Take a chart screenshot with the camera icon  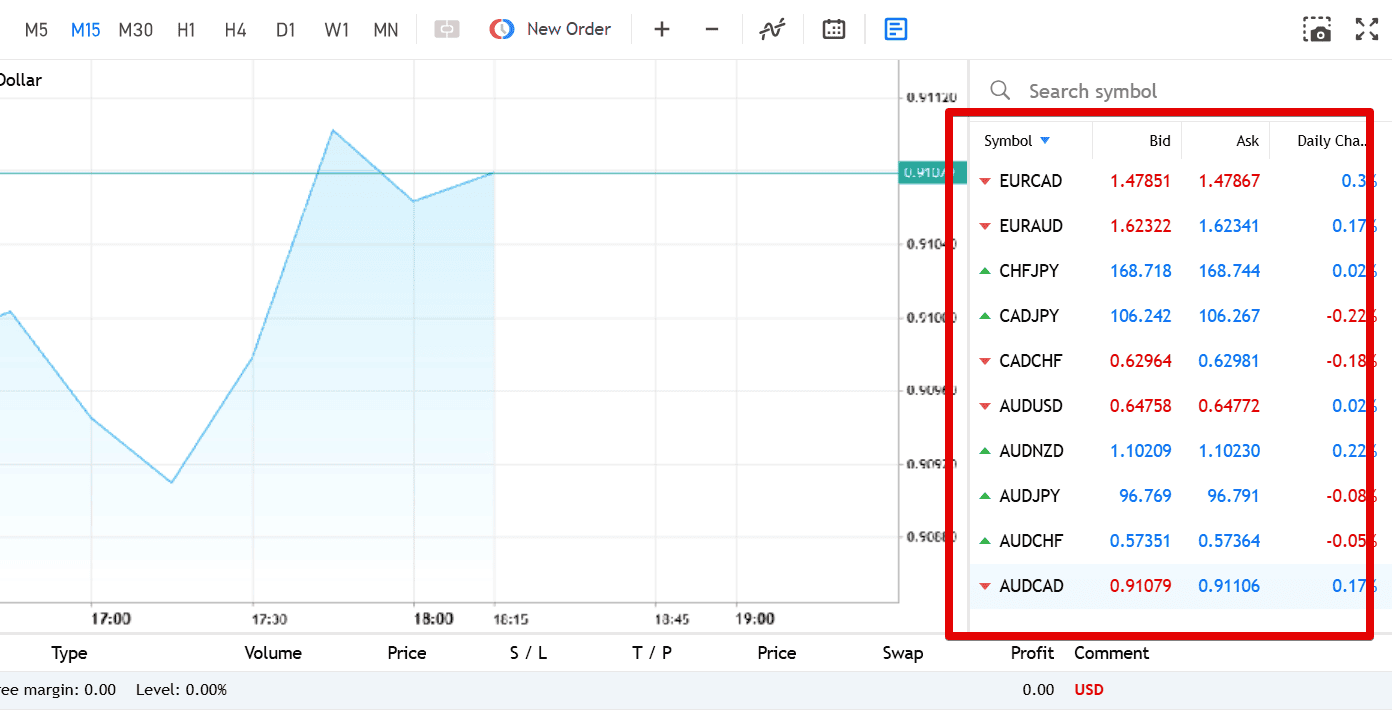1317,29
